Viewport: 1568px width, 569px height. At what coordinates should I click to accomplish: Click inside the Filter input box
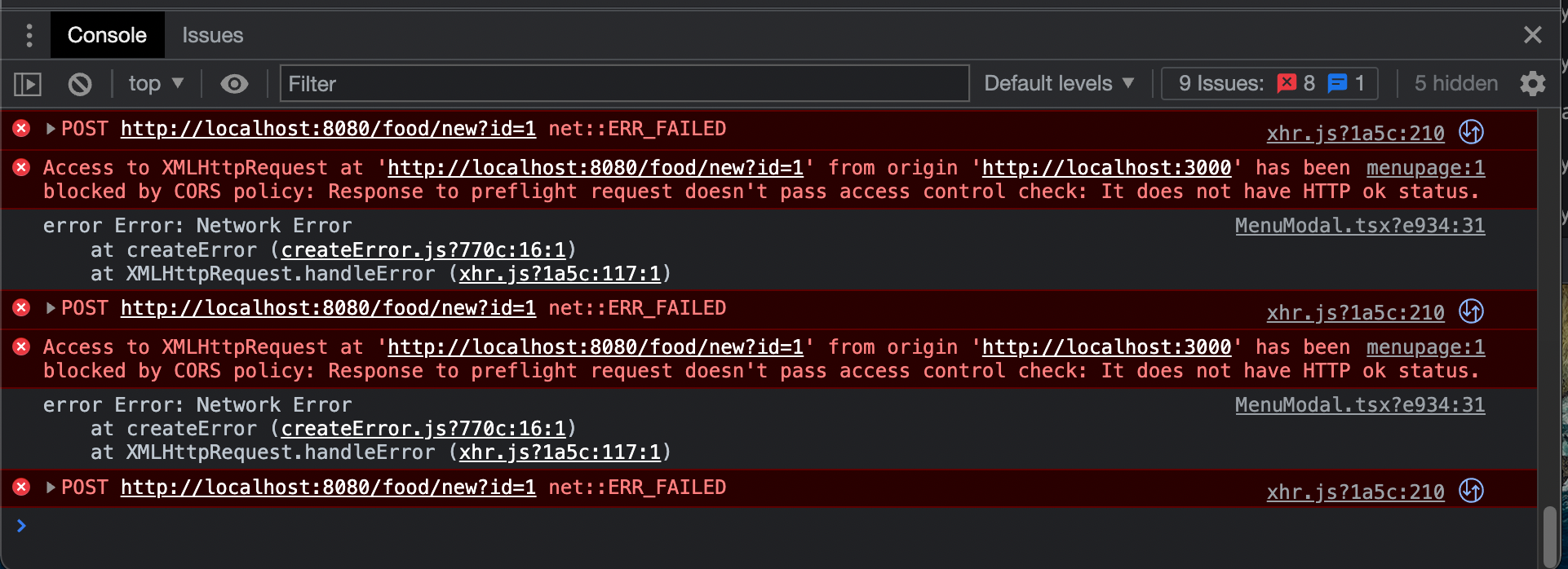(624, 83)
